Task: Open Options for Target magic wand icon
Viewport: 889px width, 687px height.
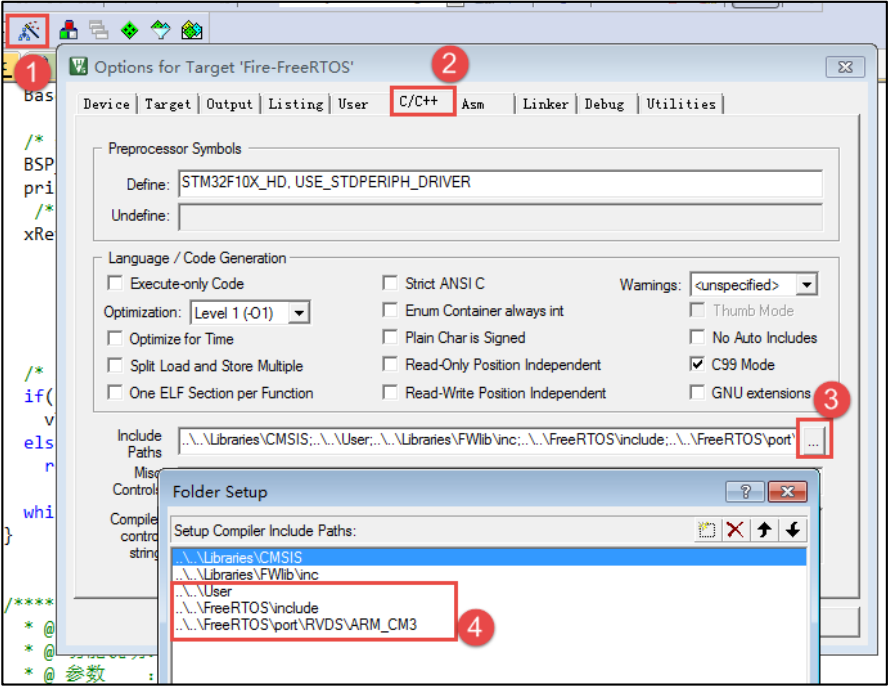Action: pos(28,30)
